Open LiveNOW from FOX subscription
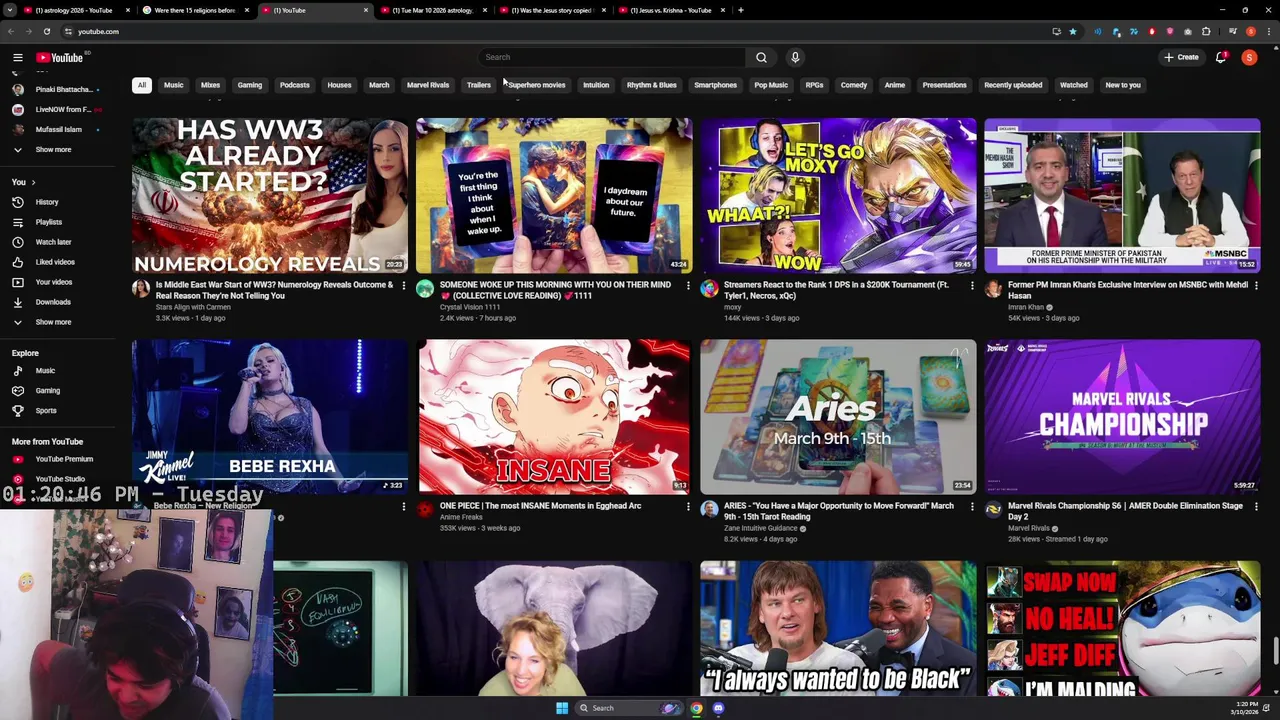 [64, 109]
